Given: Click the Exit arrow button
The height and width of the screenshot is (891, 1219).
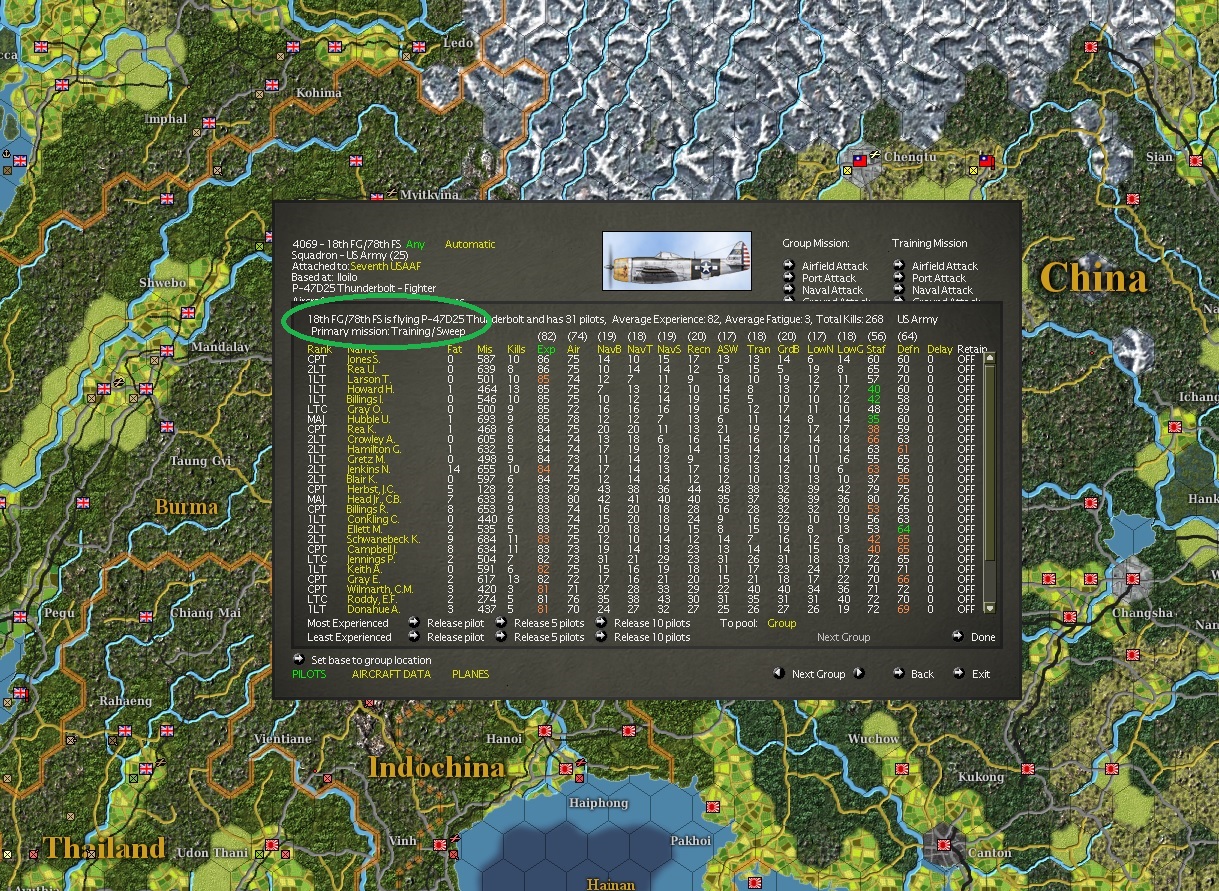Looking at the screenshot, I should click(x=958, y=674).
